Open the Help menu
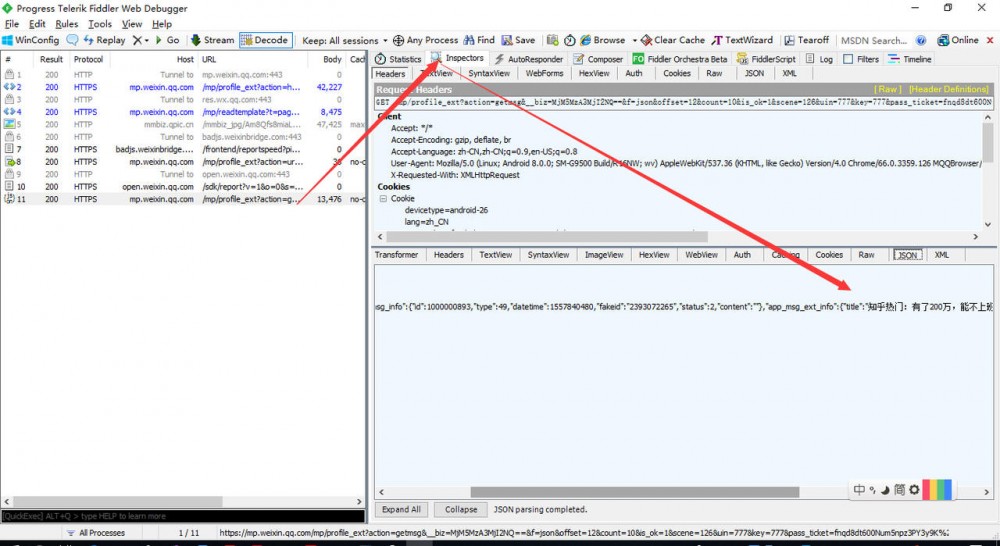1000x546 pixels. tap(162, 24)
